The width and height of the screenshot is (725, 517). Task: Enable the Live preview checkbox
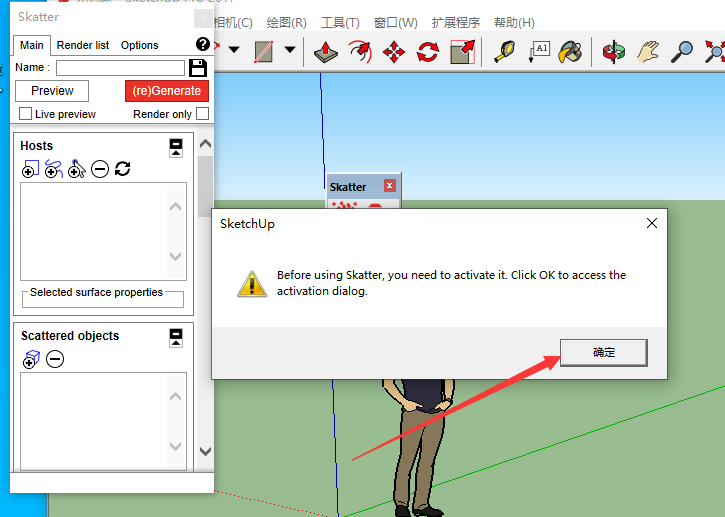(x=25, y=114)
